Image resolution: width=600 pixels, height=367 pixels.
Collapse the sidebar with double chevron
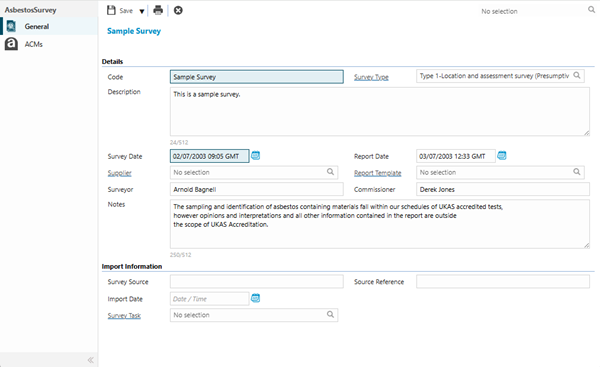pyautogui.click(x=90, y=360)
